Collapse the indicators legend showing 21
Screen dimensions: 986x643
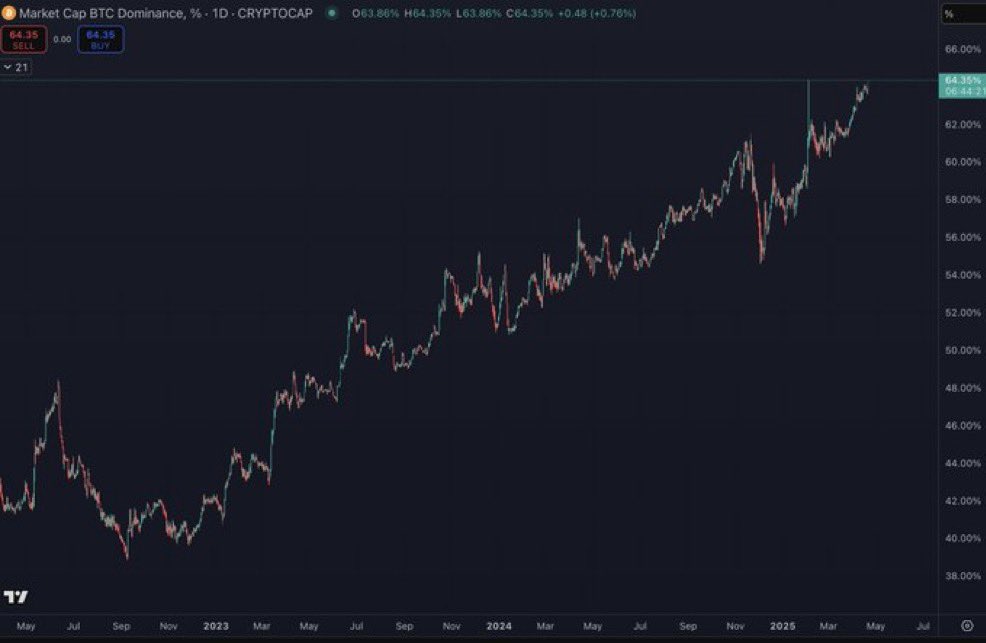pos(15,67)
